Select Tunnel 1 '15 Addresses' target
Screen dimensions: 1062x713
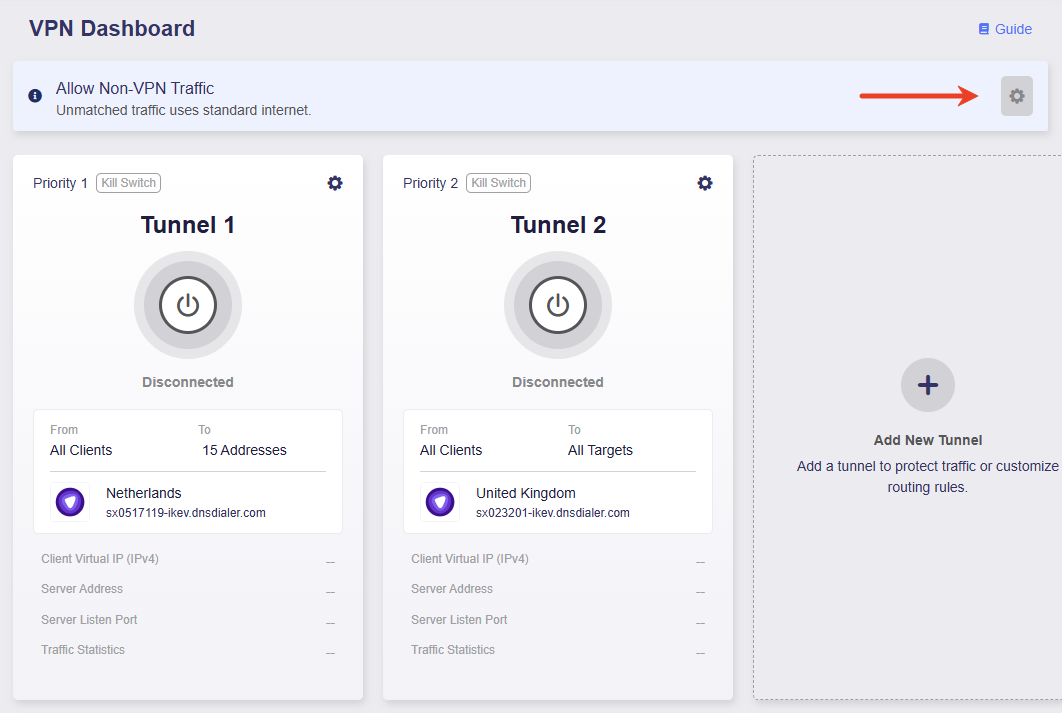[x=244, y=450]
